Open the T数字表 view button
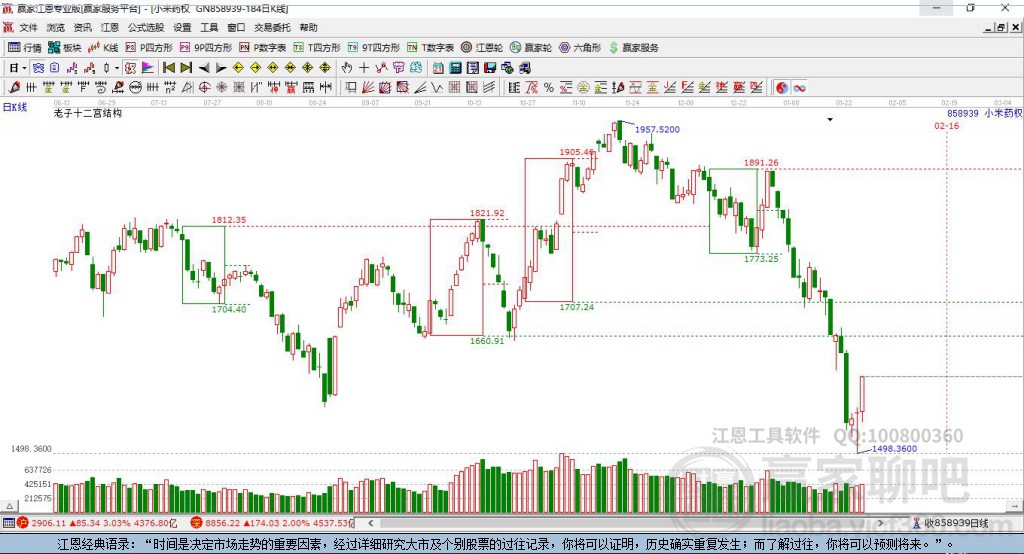This screenshot has height=554, width=1024. 430,47
